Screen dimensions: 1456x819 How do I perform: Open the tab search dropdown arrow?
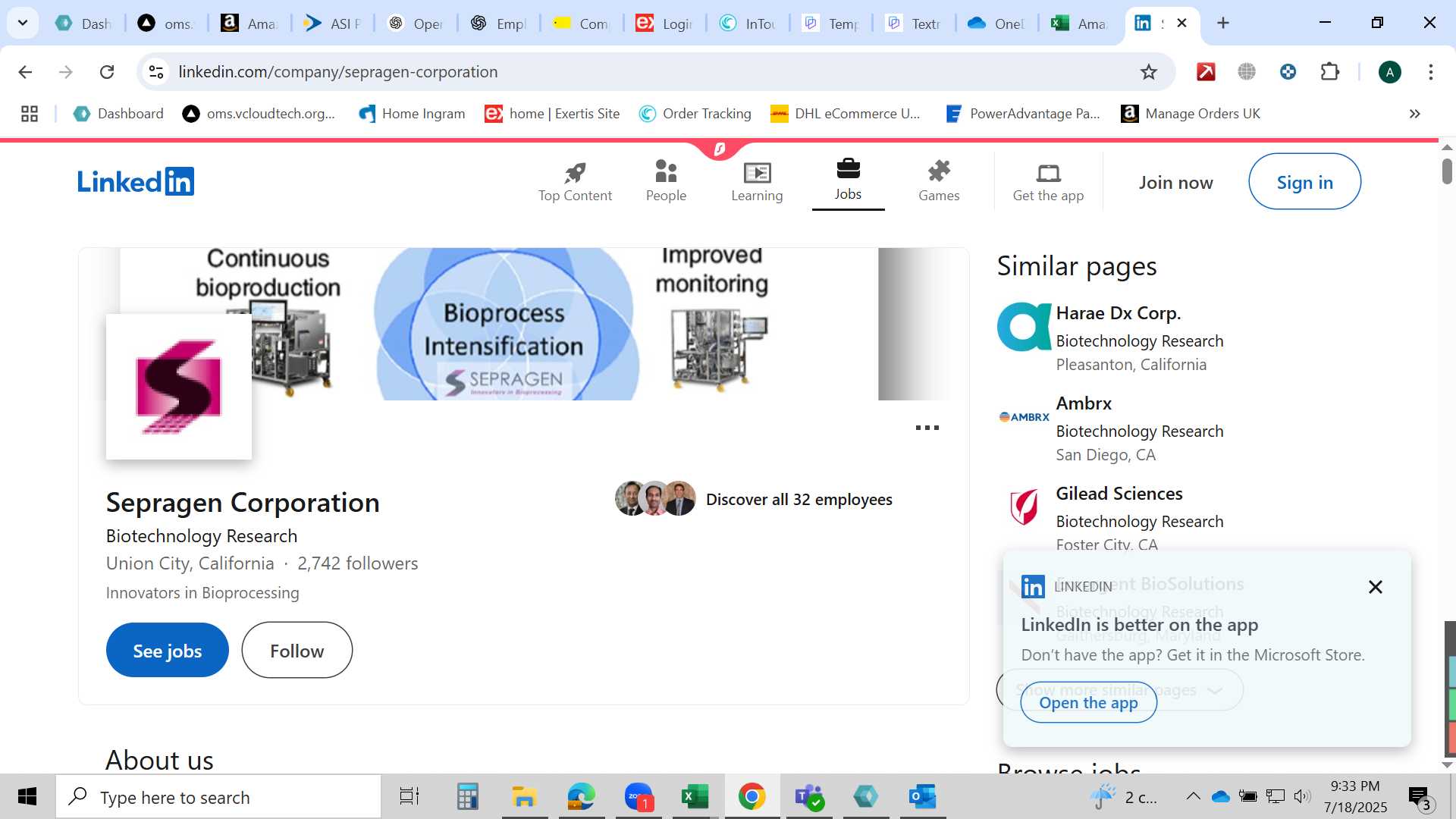[x=23, y=23]
